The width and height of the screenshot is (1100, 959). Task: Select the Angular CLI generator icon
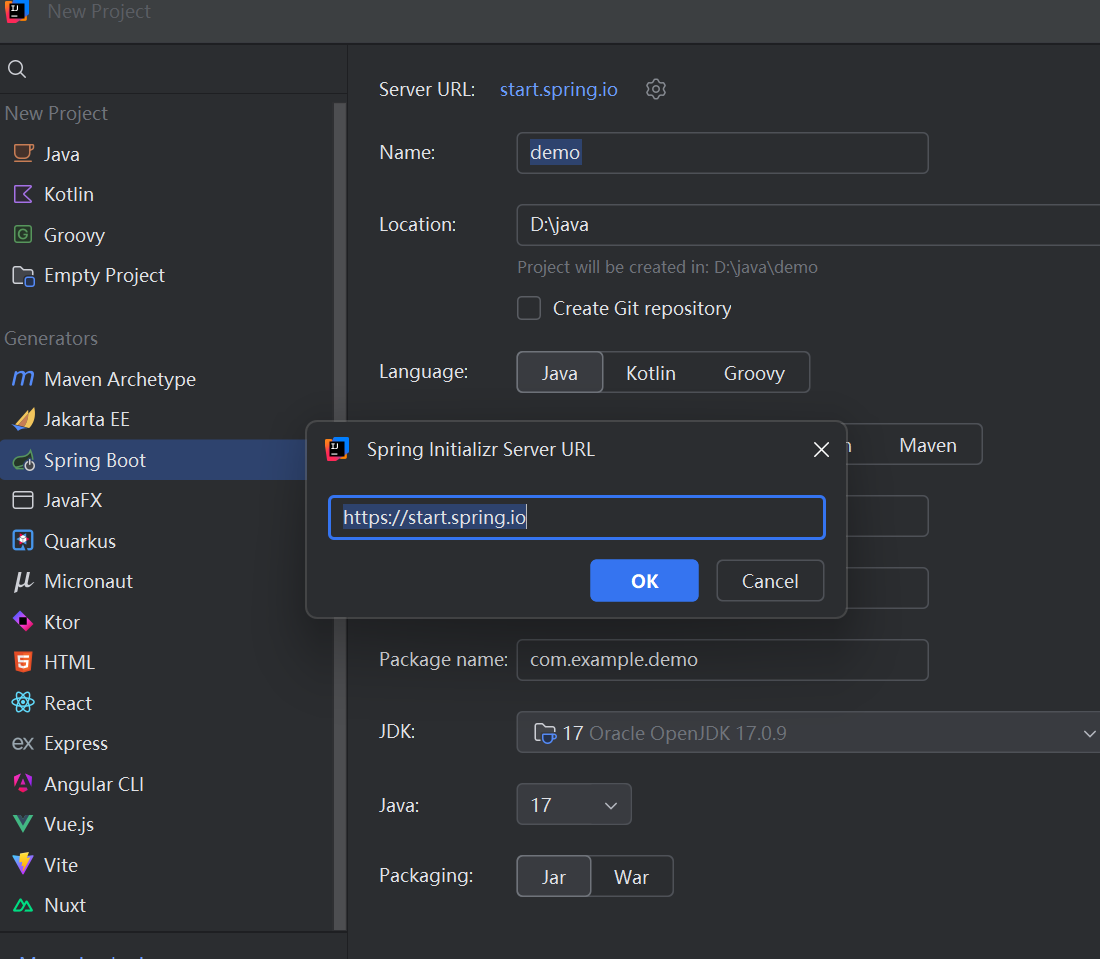tap(23, 783)
